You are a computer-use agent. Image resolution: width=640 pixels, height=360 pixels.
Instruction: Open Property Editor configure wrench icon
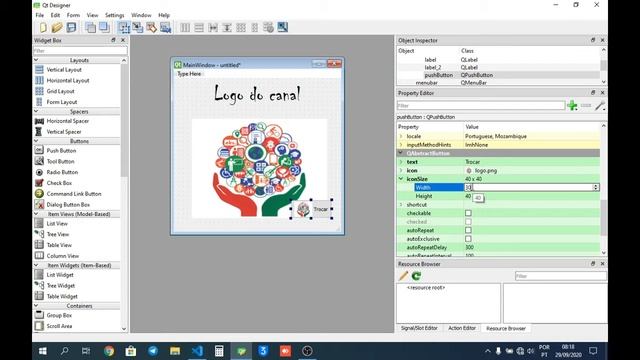(x=600, y=106)
